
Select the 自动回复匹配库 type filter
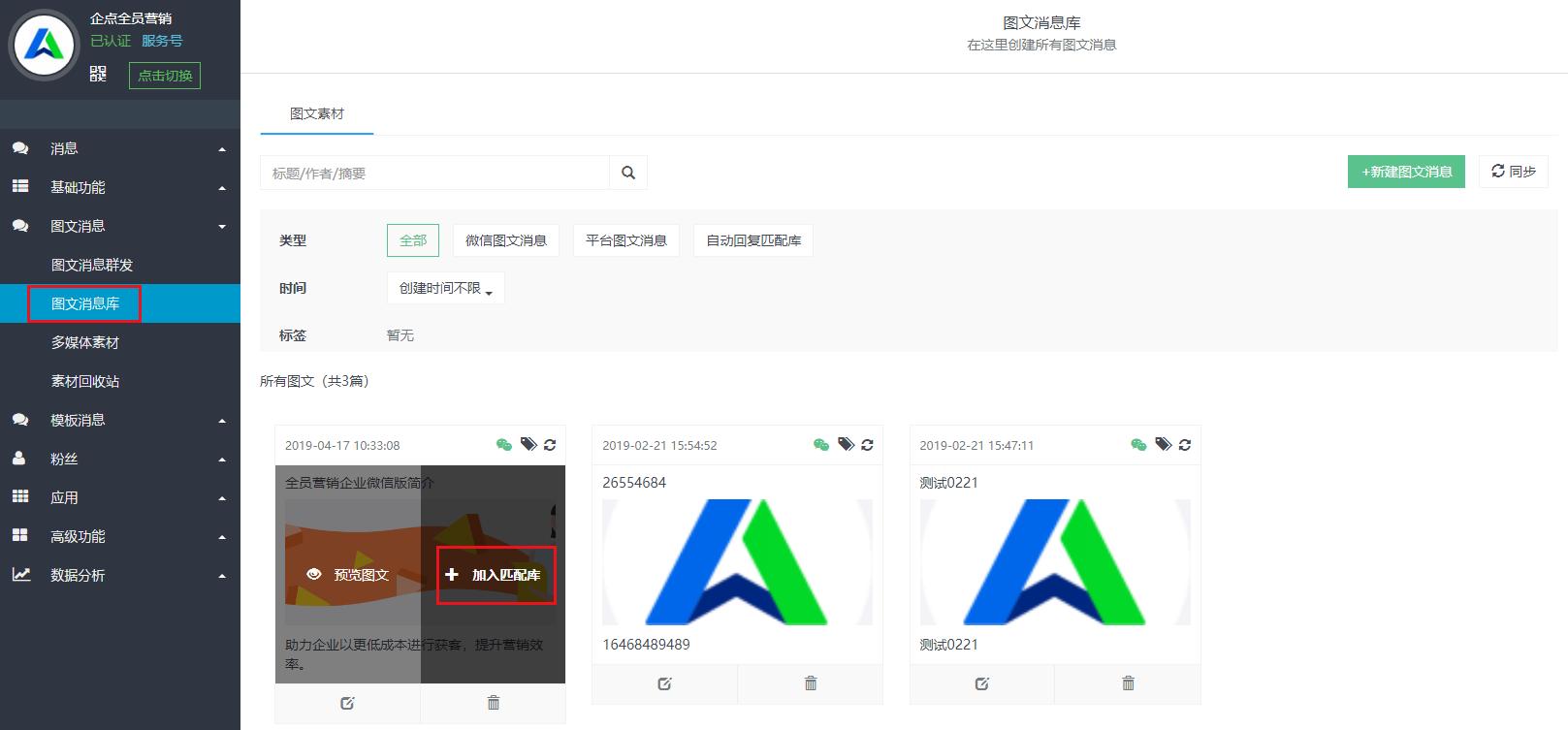[753, 240]
